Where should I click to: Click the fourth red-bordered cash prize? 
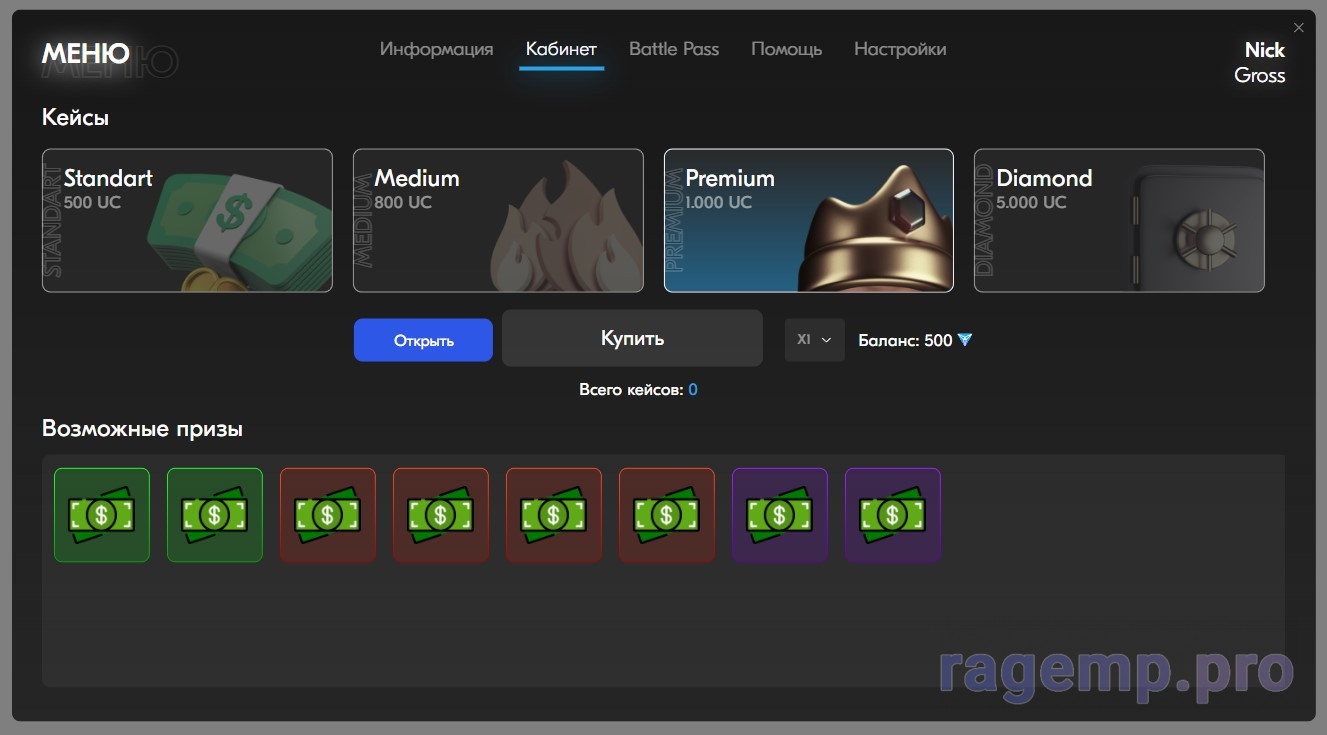coord(667,515)
